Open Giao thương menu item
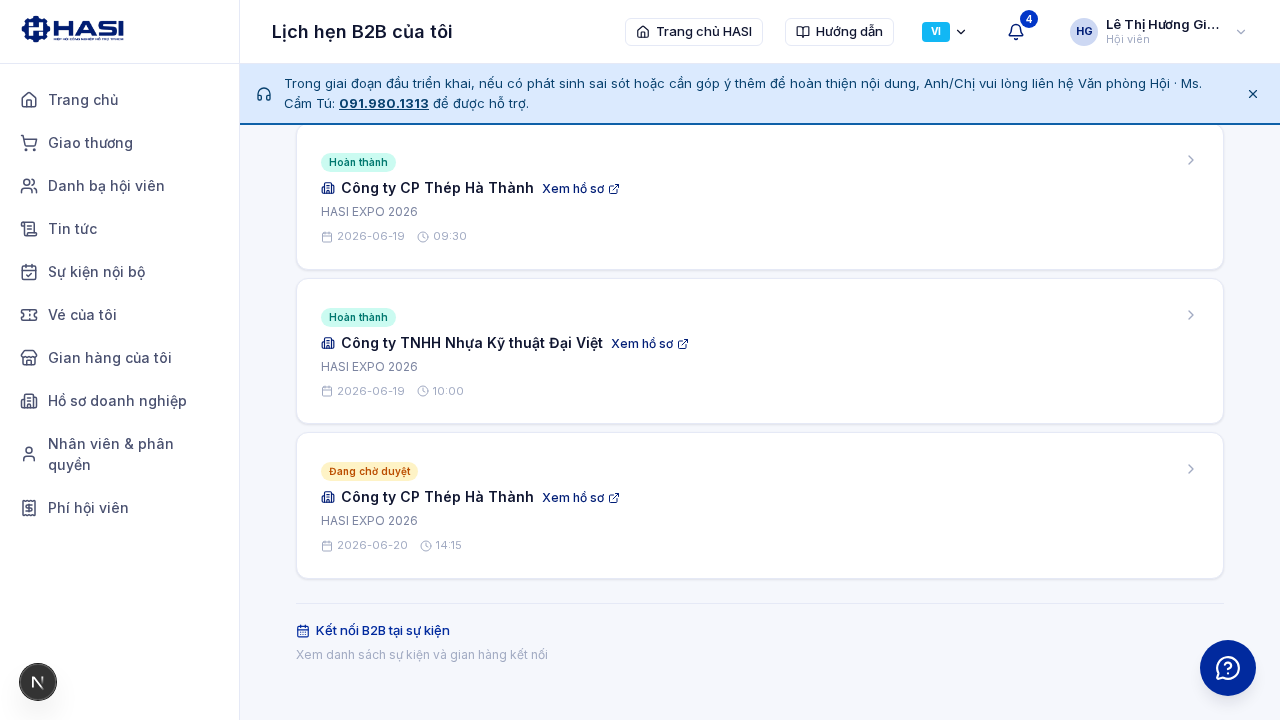 pos(119,143)
